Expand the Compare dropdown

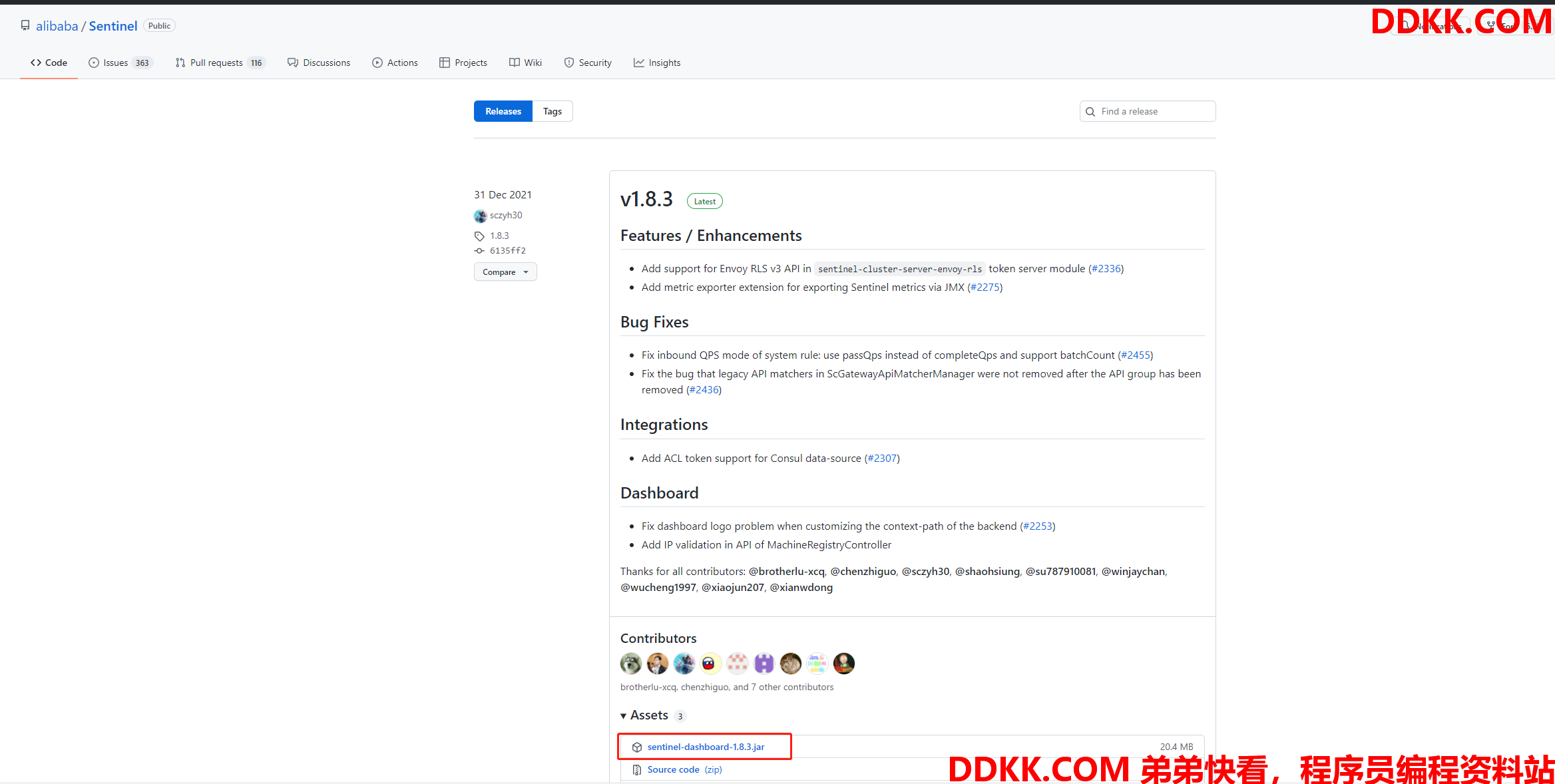click(x=505, y=272)
